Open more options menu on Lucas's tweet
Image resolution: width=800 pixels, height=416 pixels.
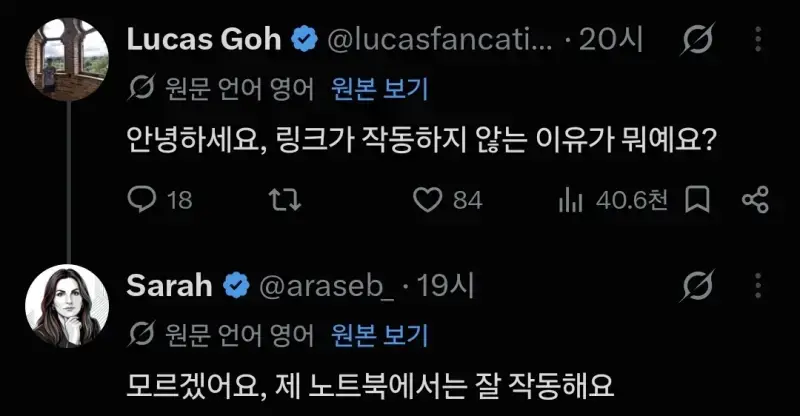tap(758, 39)
